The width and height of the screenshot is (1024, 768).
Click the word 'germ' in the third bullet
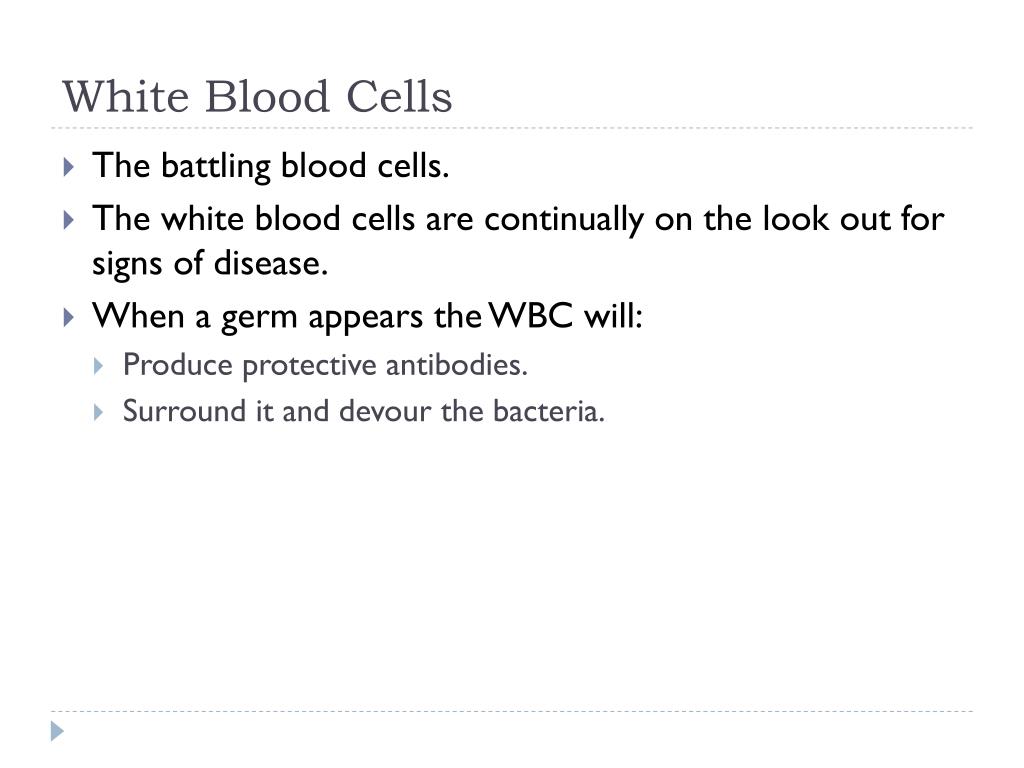259,319
